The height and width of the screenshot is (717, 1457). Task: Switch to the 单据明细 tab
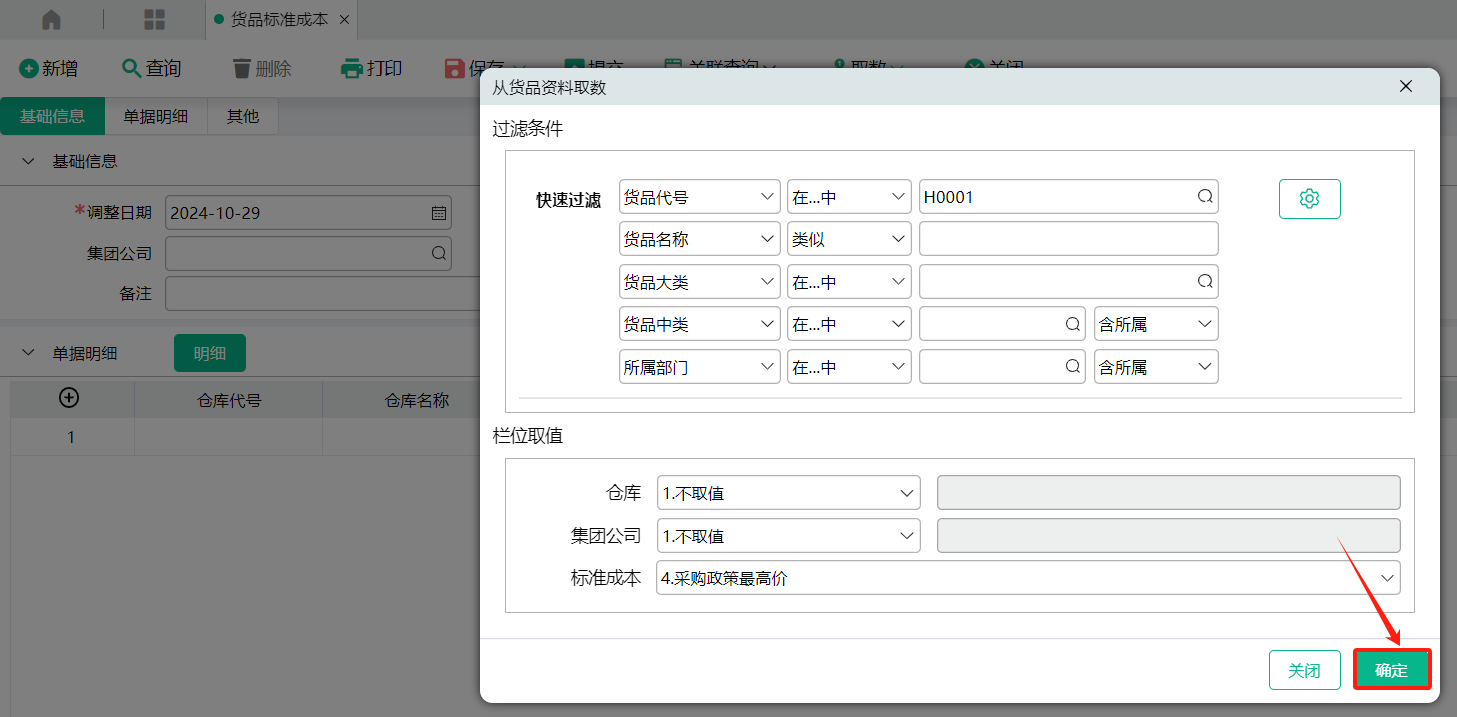155,117
